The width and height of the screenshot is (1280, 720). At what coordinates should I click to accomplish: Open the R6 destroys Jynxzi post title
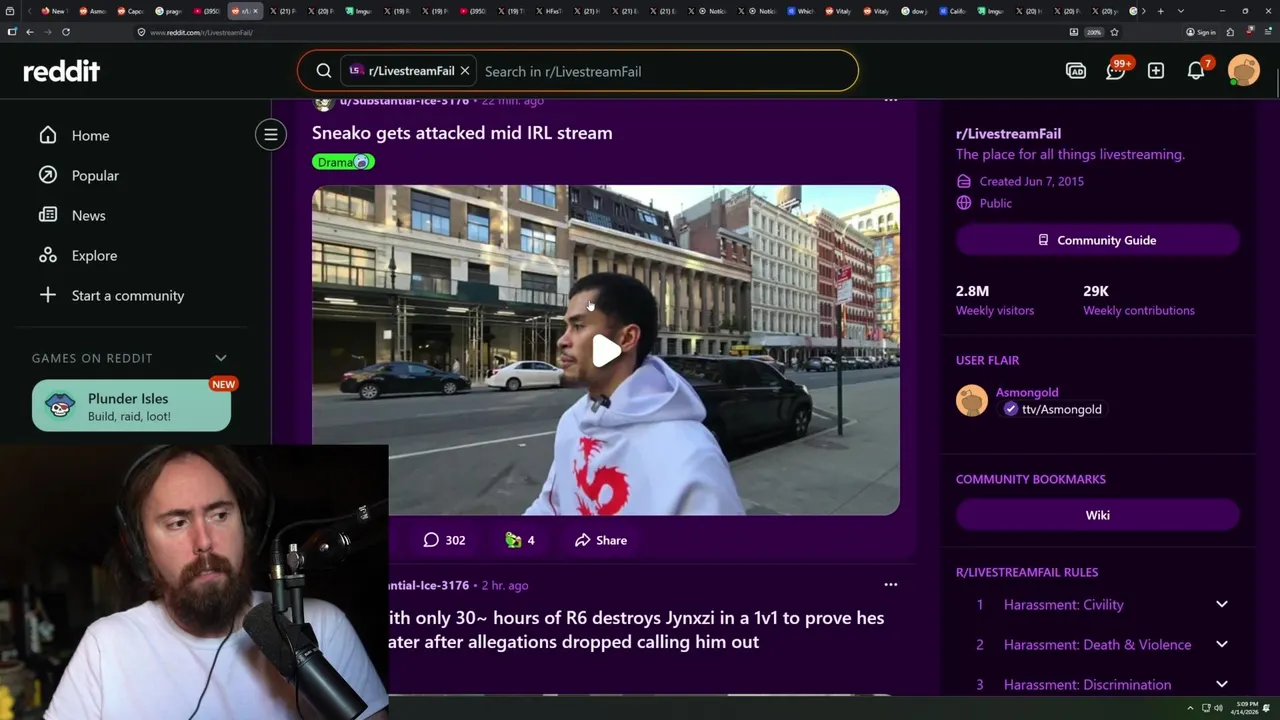[637, 630]
